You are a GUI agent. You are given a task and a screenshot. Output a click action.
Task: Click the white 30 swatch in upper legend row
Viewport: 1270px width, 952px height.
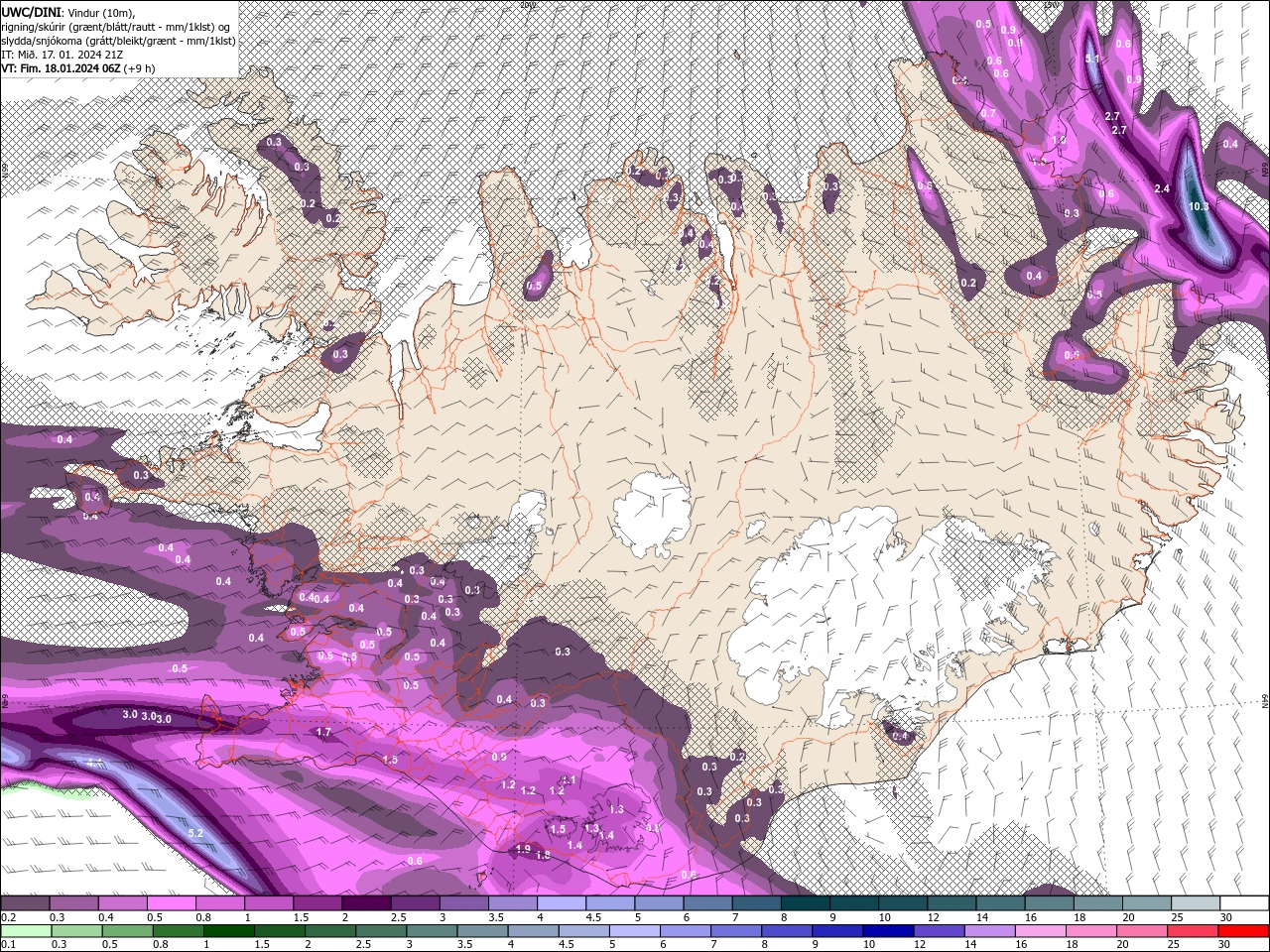pyautogui.click(x=1244, y=903)
